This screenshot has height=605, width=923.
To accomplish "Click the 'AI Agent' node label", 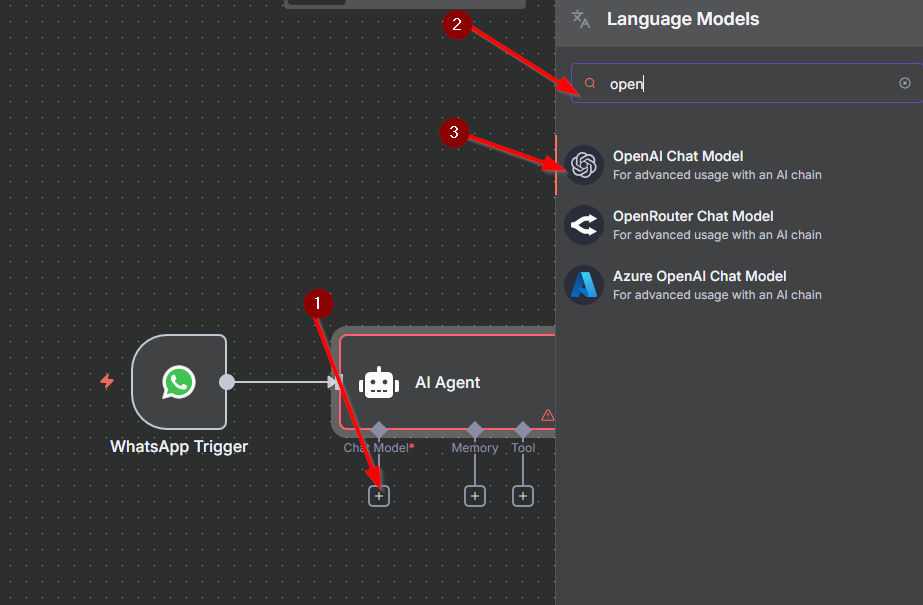I will click(x=447, y=383).
